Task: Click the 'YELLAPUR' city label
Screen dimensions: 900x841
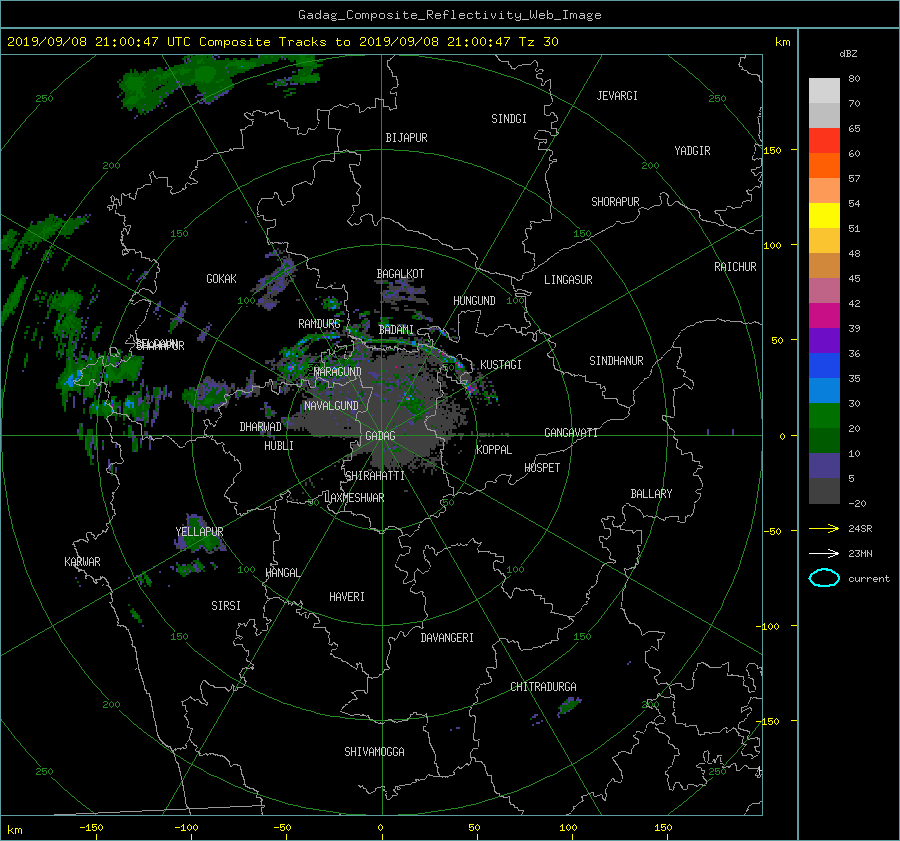Action: coord(199,532)
